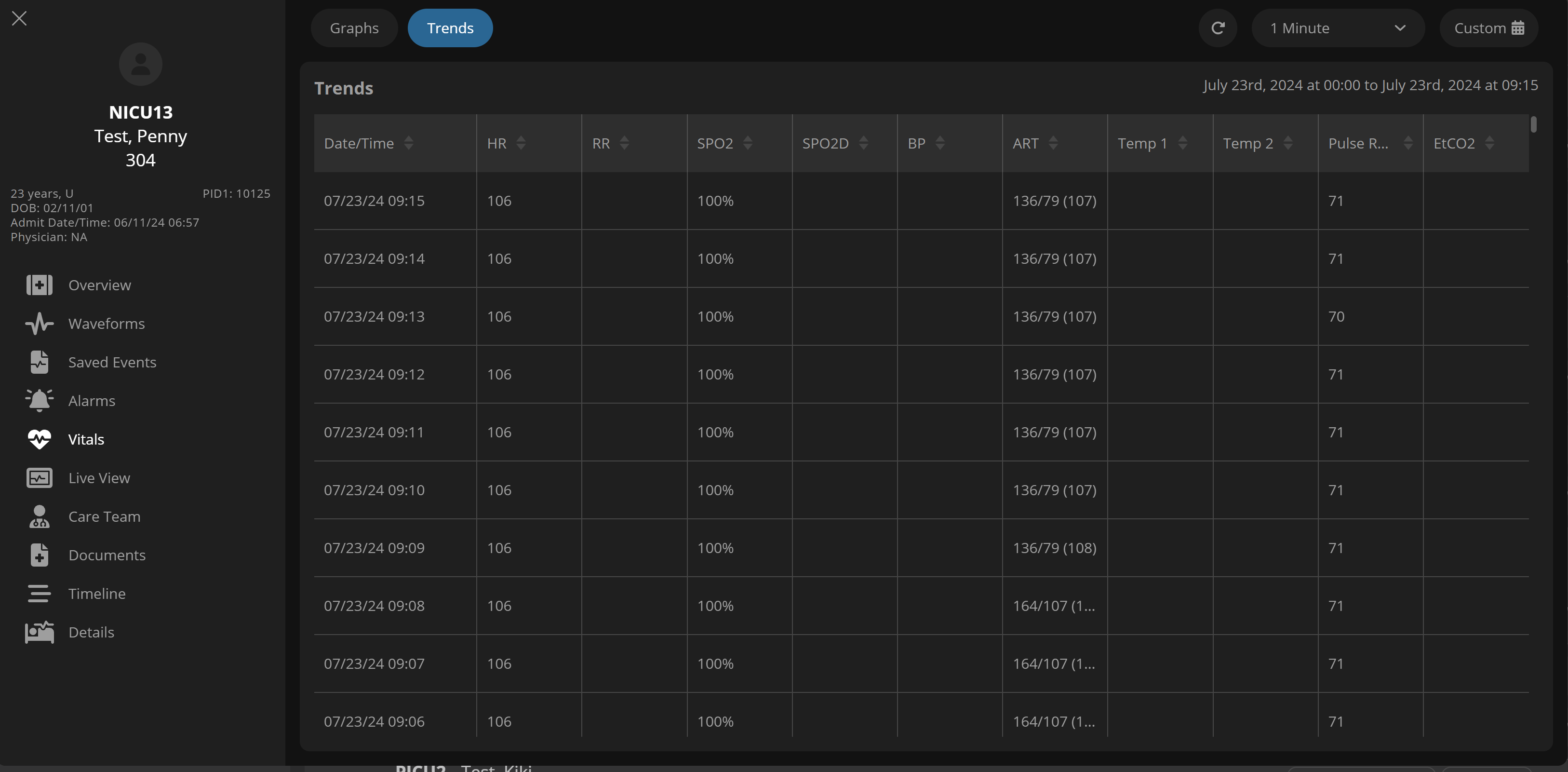
Task: Sort table by SPO2 column arrows
Action: click(748, 143)
